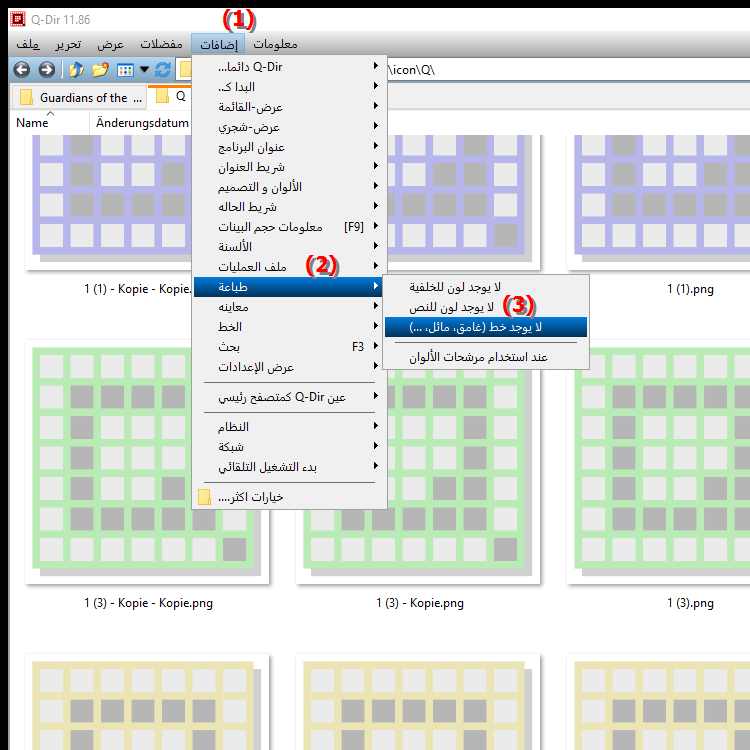This screenshot has width=750, height=750.
Task: Sort by the Name column header
Action: (x=50, y=123)
